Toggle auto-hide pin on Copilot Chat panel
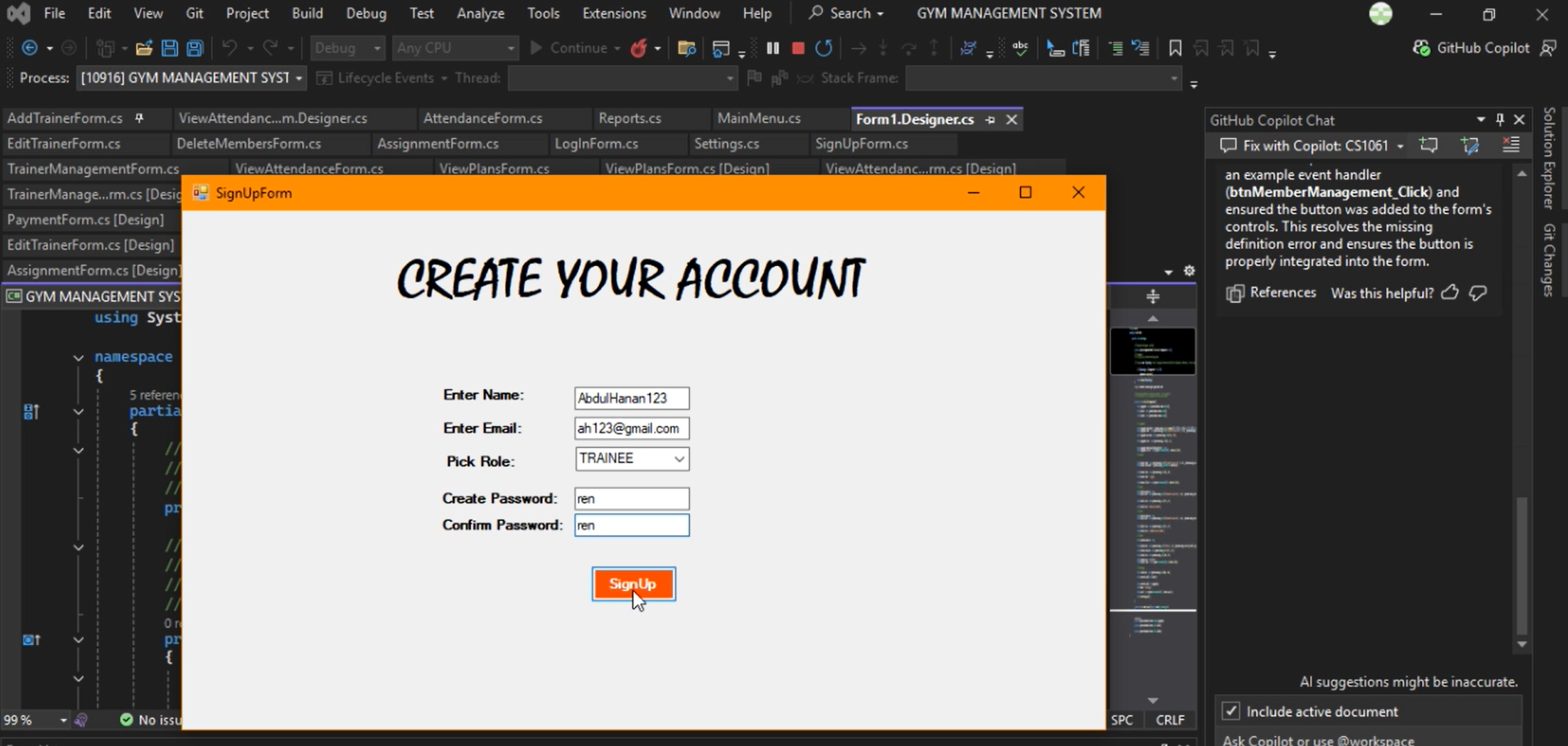This screenshot has width=1568, height=746. click(1500, 120)
